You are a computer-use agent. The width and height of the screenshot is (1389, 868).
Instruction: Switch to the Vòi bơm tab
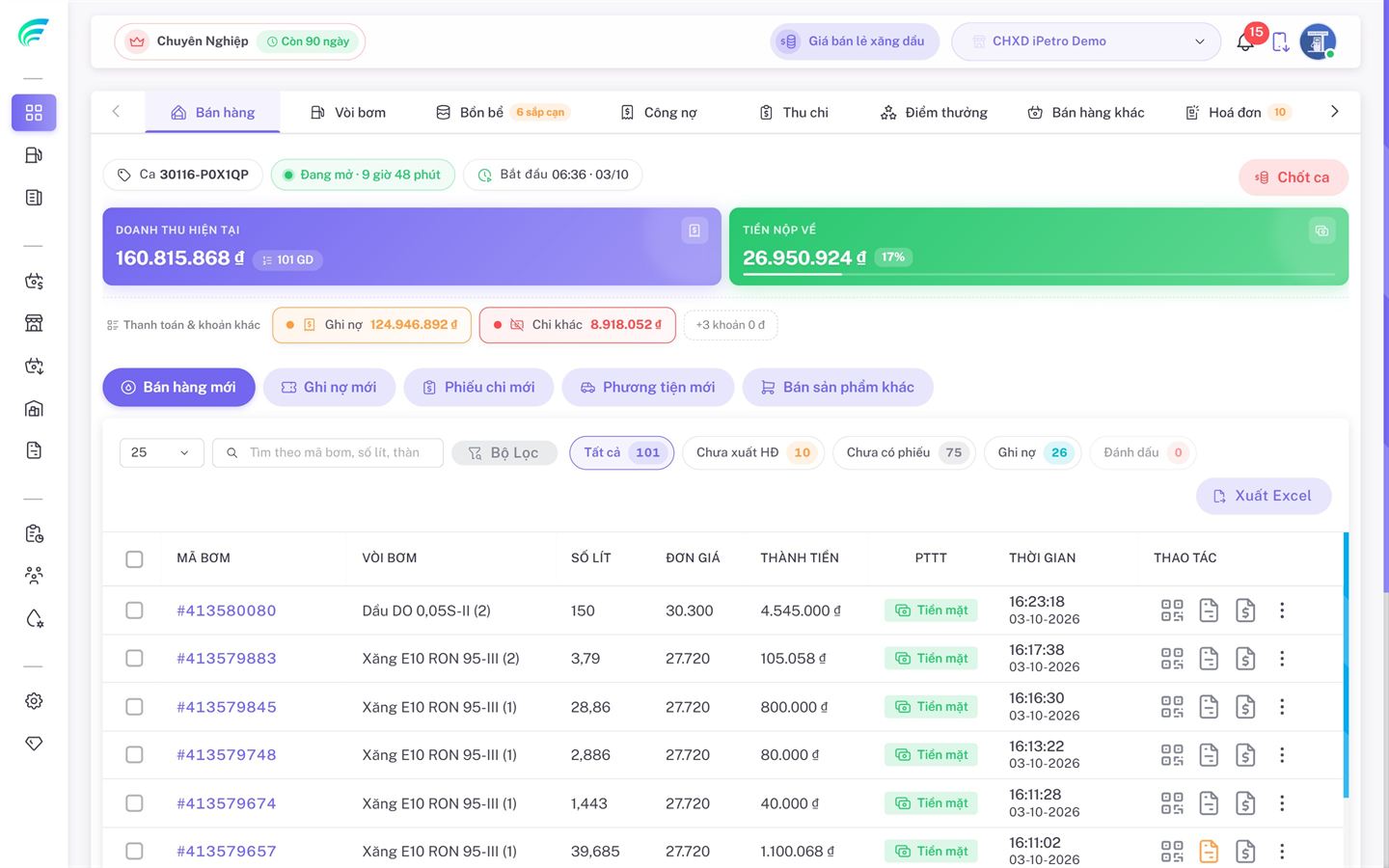click(348, 113)
